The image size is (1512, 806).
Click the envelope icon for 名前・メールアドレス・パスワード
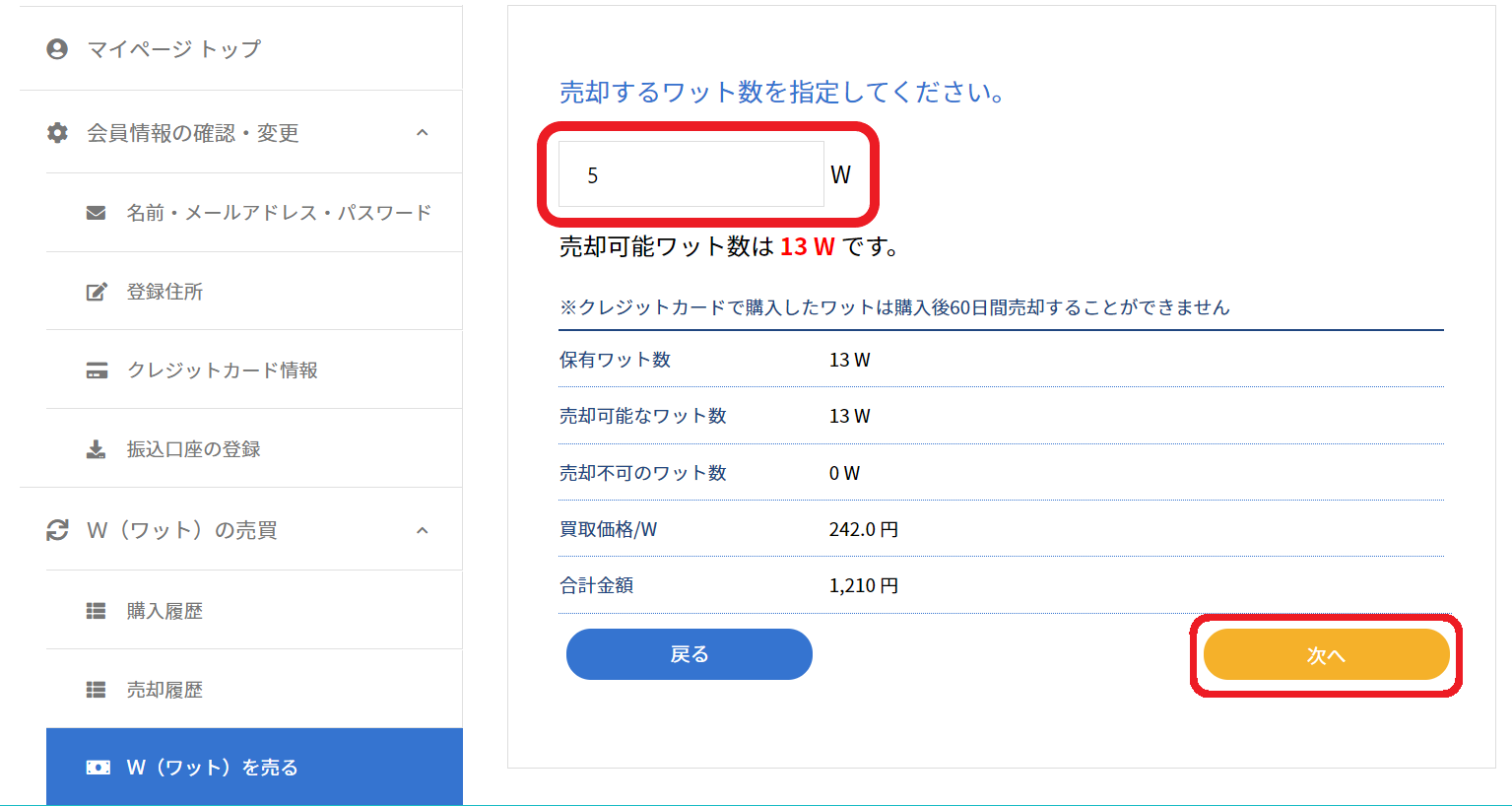[96, 213]
